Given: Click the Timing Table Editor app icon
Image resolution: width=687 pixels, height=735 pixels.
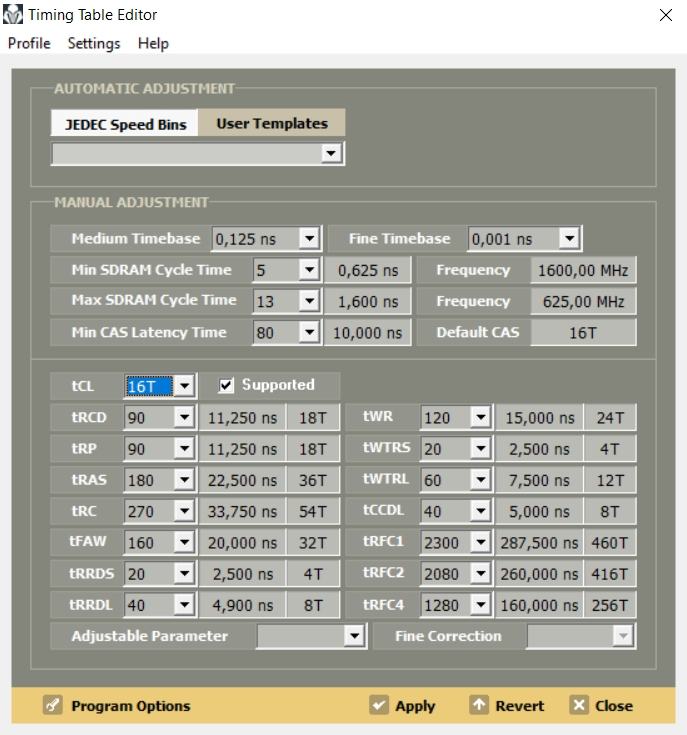Looking at the screenshot, I should pos(13,15).
